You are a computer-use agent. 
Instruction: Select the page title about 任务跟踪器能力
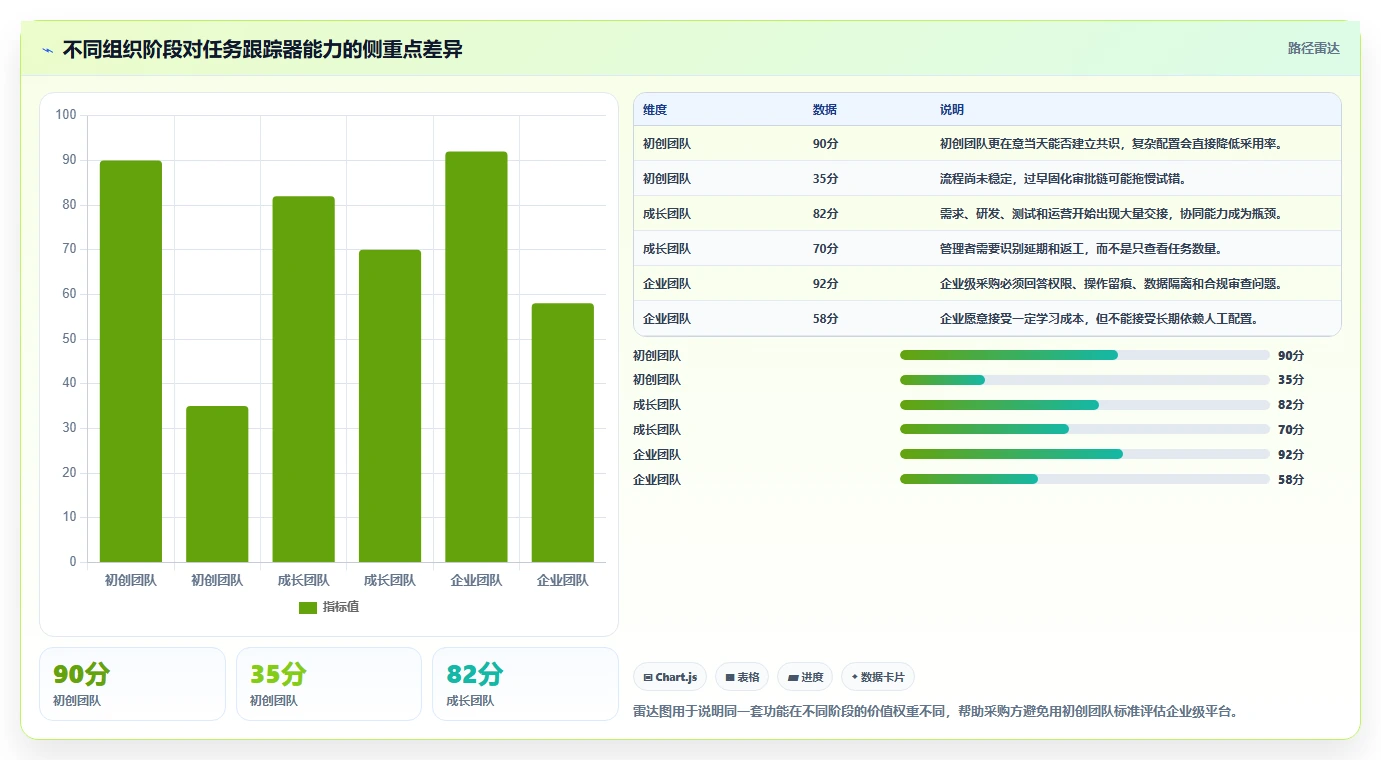[263, 49]
